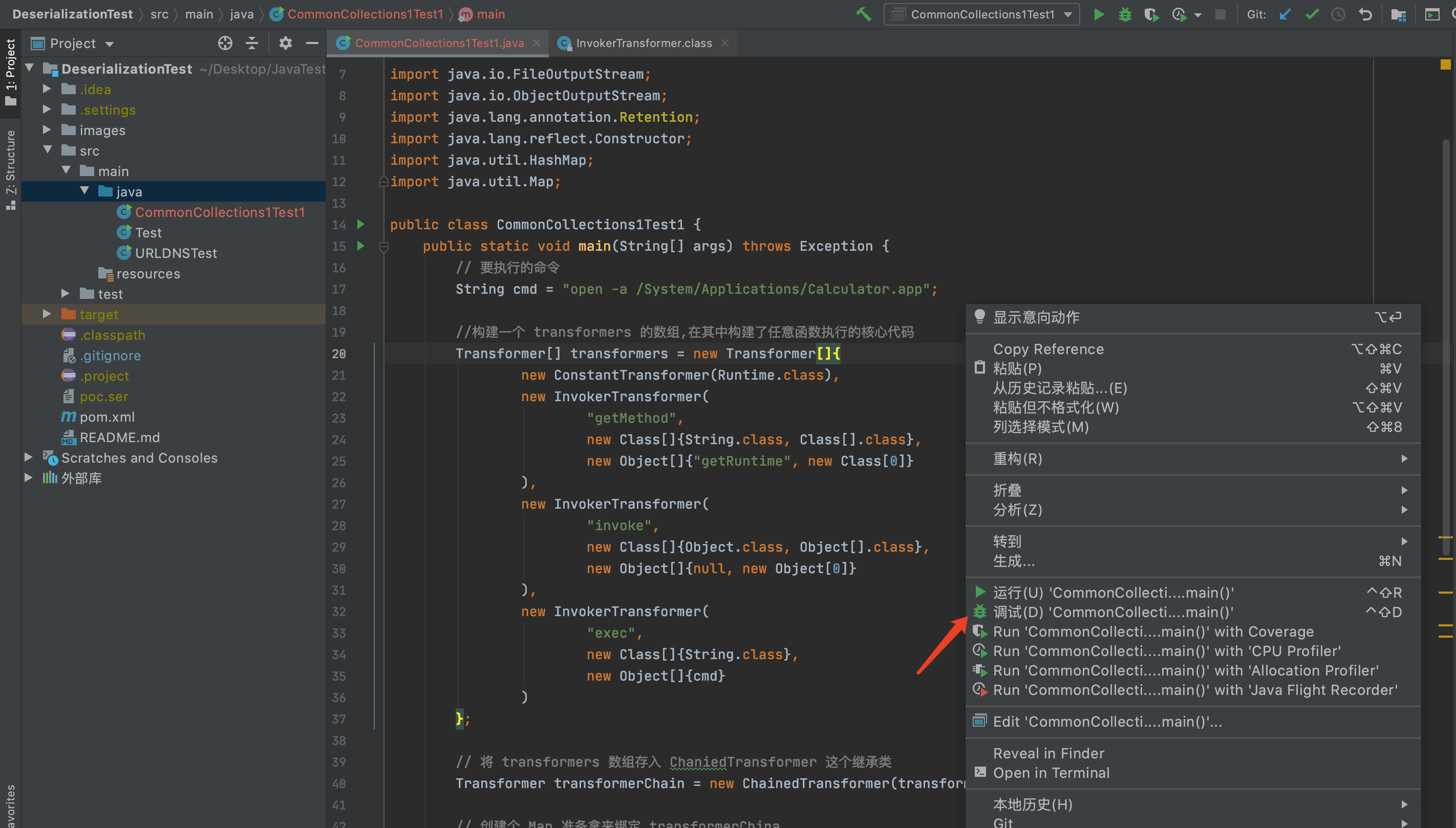Viewport: 1456px width, 828px height.
Task: Choose Run main() with Coverage menu entry
Action: point(1193,632)
